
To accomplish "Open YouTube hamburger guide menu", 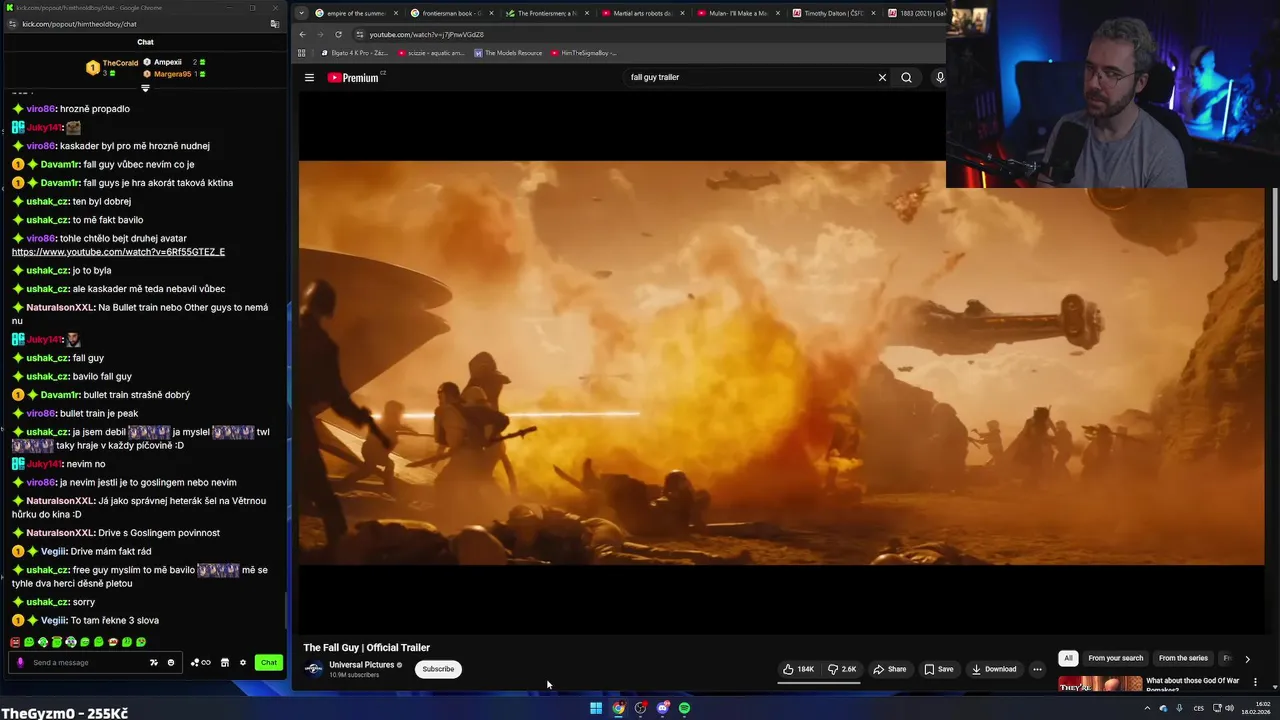I will click(309, 77).
